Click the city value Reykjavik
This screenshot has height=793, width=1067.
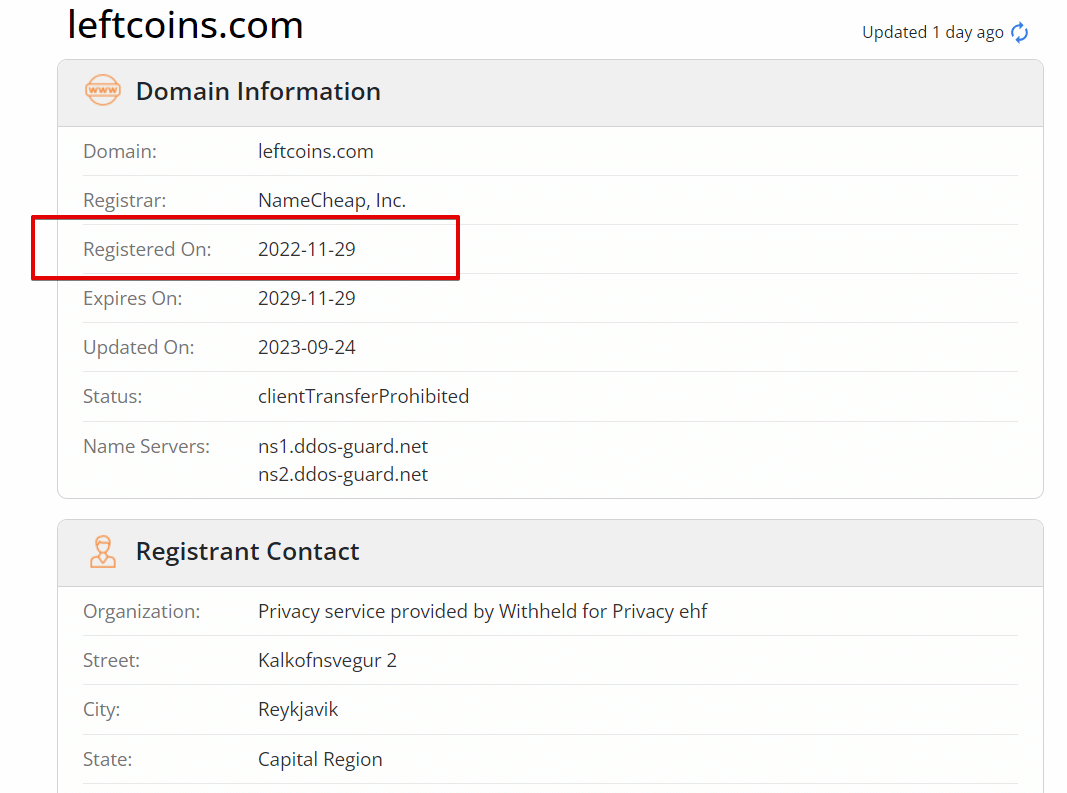point(298,709)
